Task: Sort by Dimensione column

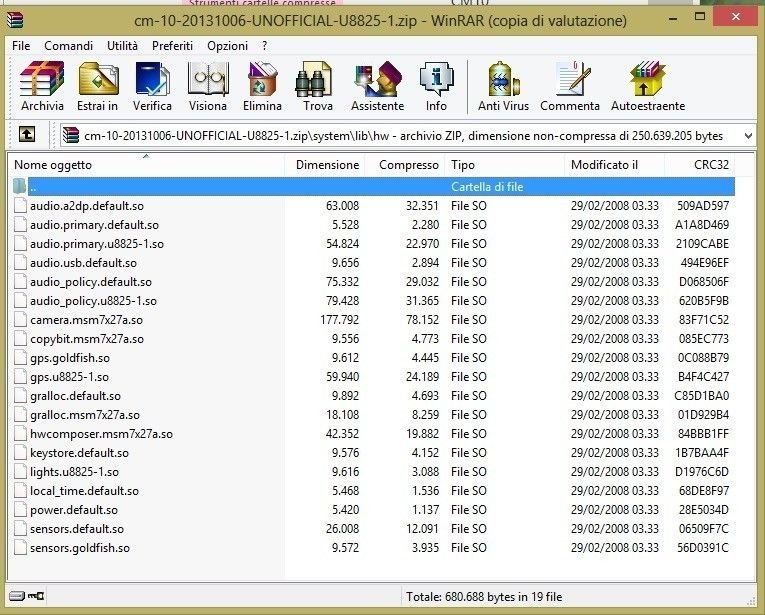Action: click(325, 165)
